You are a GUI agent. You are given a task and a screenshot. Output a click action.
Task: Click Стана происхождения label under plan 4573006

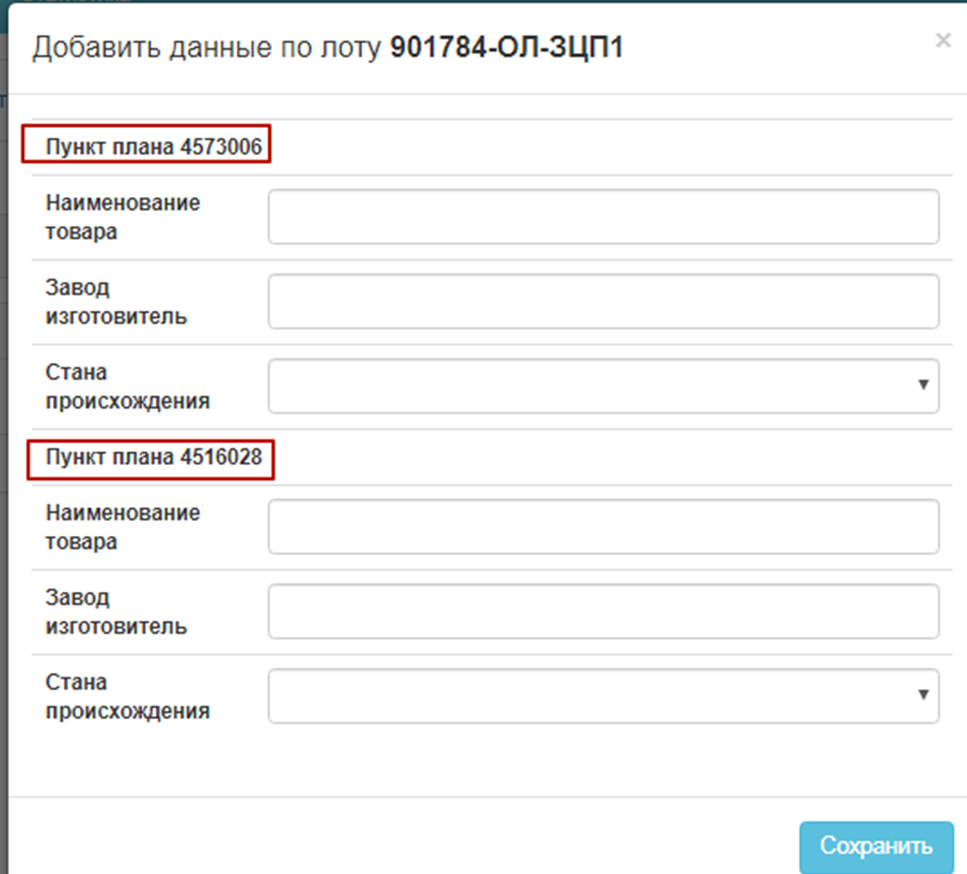tap(128, 386)
